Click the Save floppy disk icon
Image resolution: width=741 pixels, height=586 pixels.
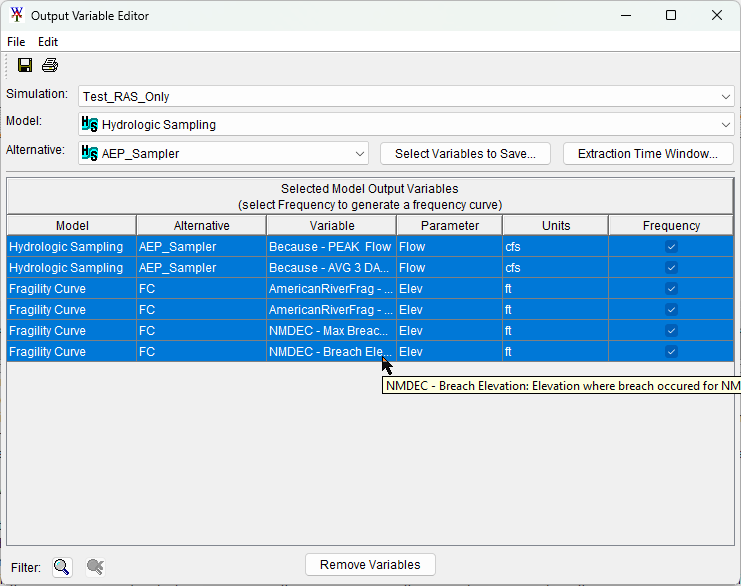pos(25,66)
